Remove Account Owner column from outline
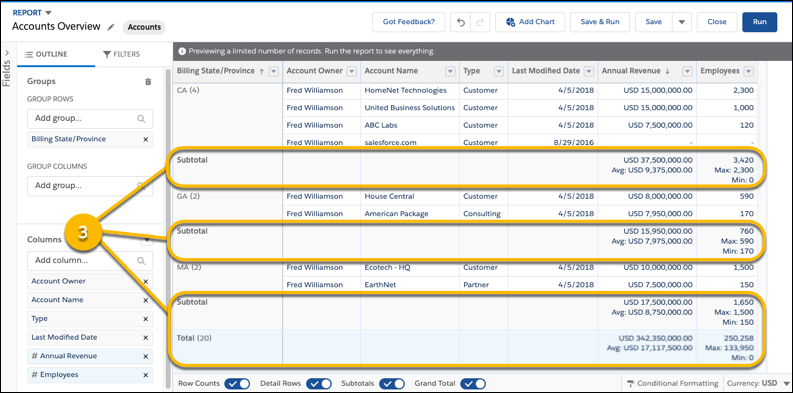 pos(146,281)
